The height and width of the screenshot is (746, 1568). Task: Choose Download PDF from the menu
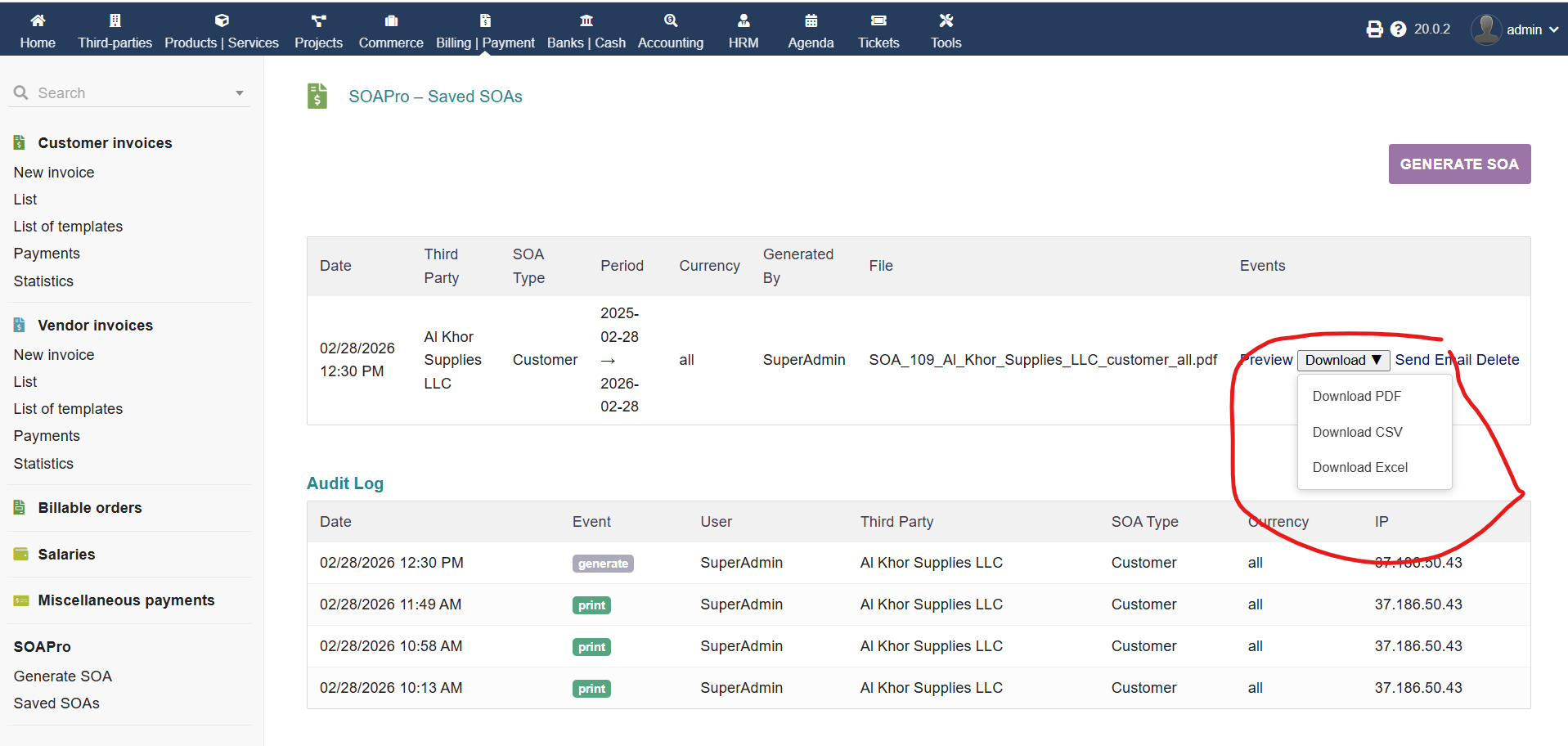coord(1356,396)
